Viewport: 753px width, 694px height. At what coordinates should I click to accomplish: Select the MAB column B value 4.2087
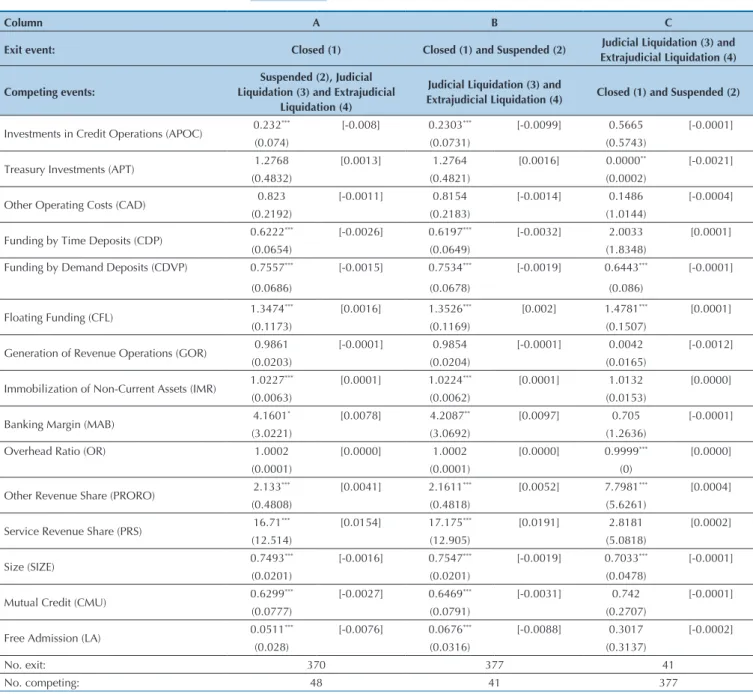coord(449,415)
